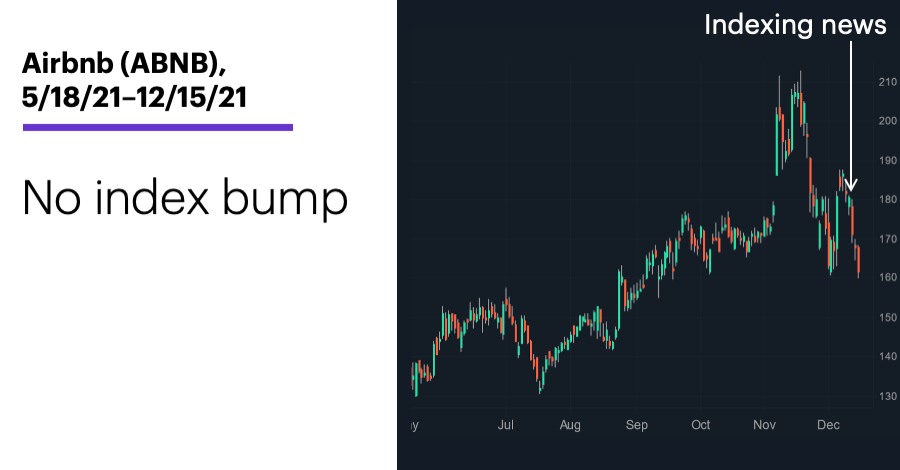The height and width of the screenshot is (470, 900).
Task: Click the 180 price level on axis
Action: click(x=887, y=200)
